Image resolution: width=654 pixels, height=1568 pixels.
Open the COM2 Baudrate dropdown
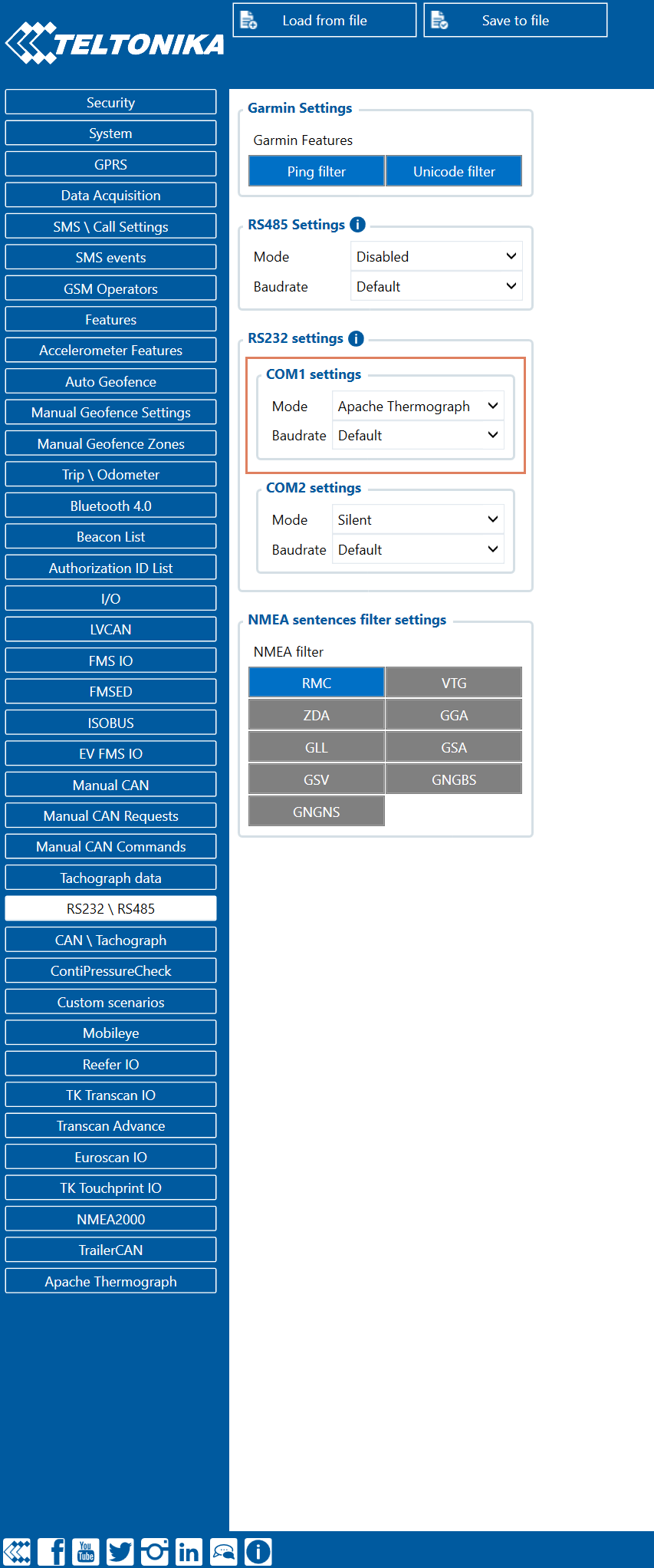coord(418,549)
